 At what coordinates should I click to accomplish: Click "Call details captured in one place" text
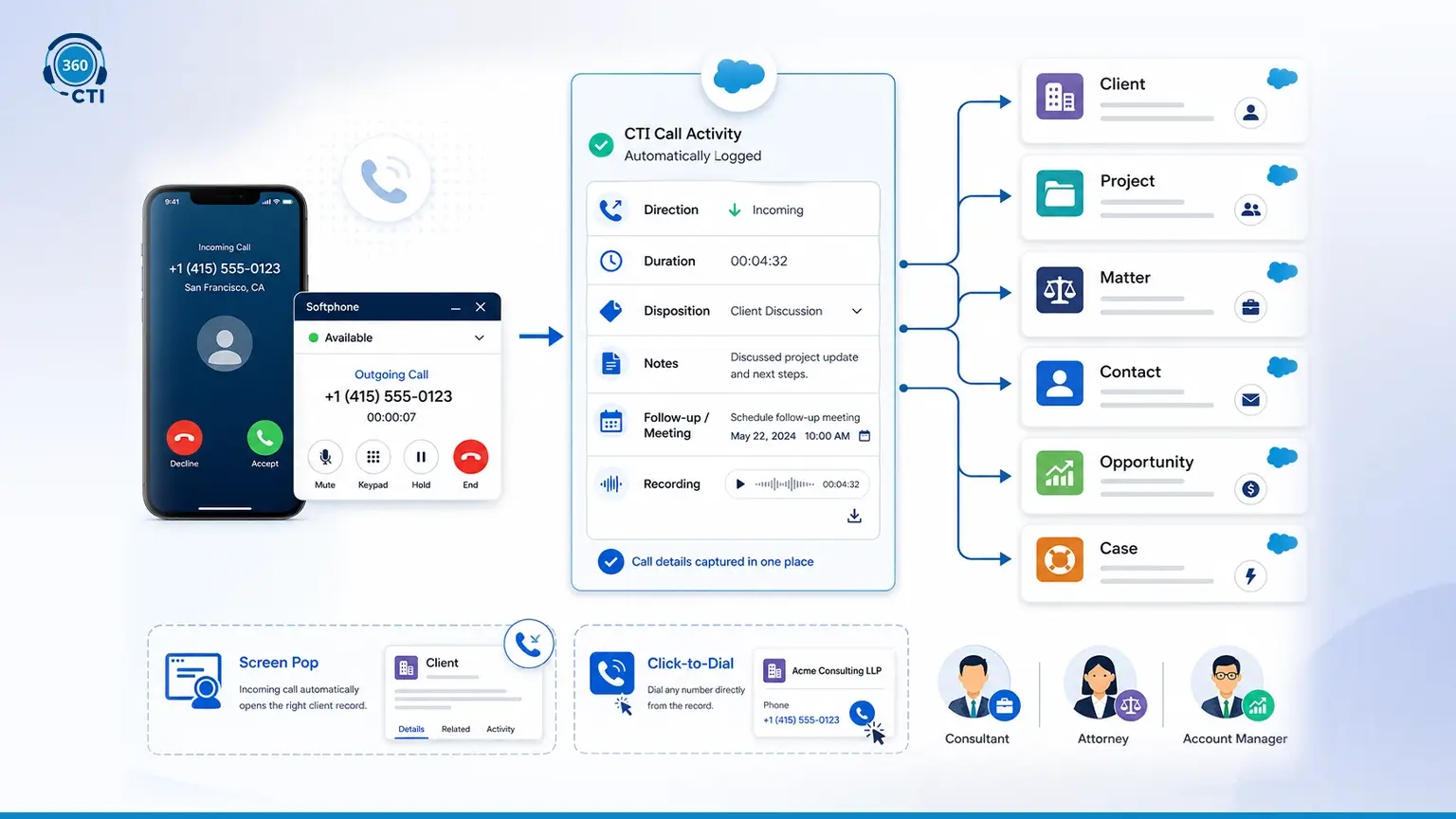(x=722, y=562)
